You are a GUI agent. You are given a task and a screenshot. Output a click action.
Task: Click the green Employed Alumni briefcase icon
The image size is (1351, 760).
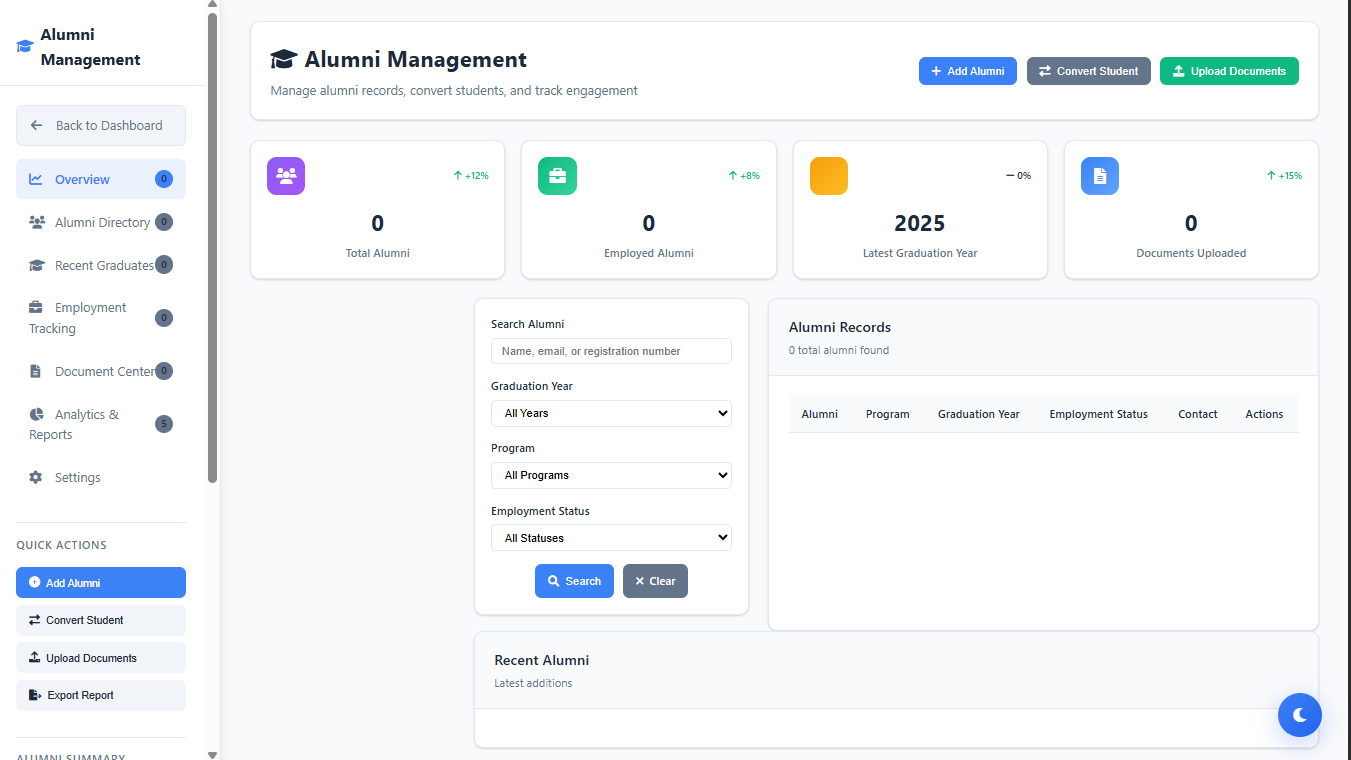(x=557, y=176)
